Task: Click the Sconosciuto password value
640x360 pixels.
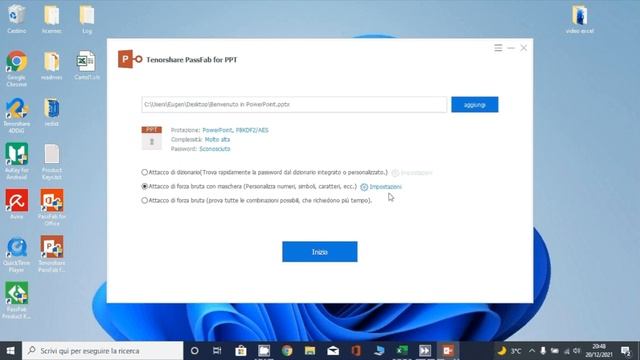Action: click(x=215, y=149)
